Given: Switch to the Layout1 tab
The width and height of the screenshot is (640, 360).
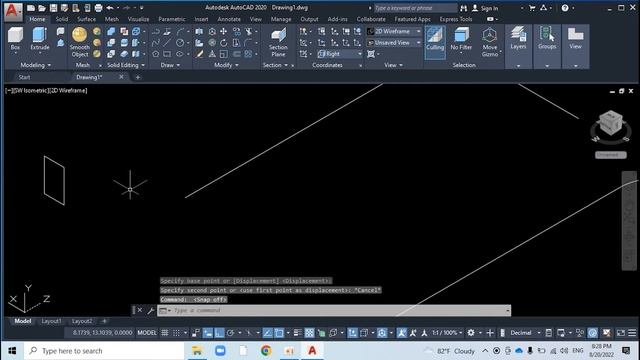Looking at the screenshot, I should (51, 321).
